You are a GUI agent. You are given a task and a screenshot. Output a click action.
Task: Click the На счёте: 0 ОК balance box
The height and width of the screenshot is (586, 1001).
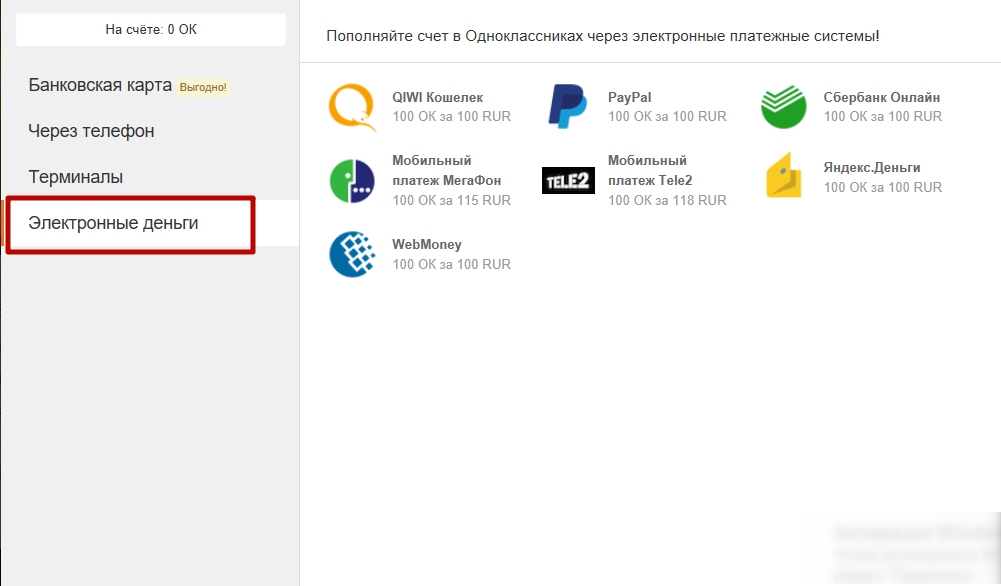[x=151, y=30]
